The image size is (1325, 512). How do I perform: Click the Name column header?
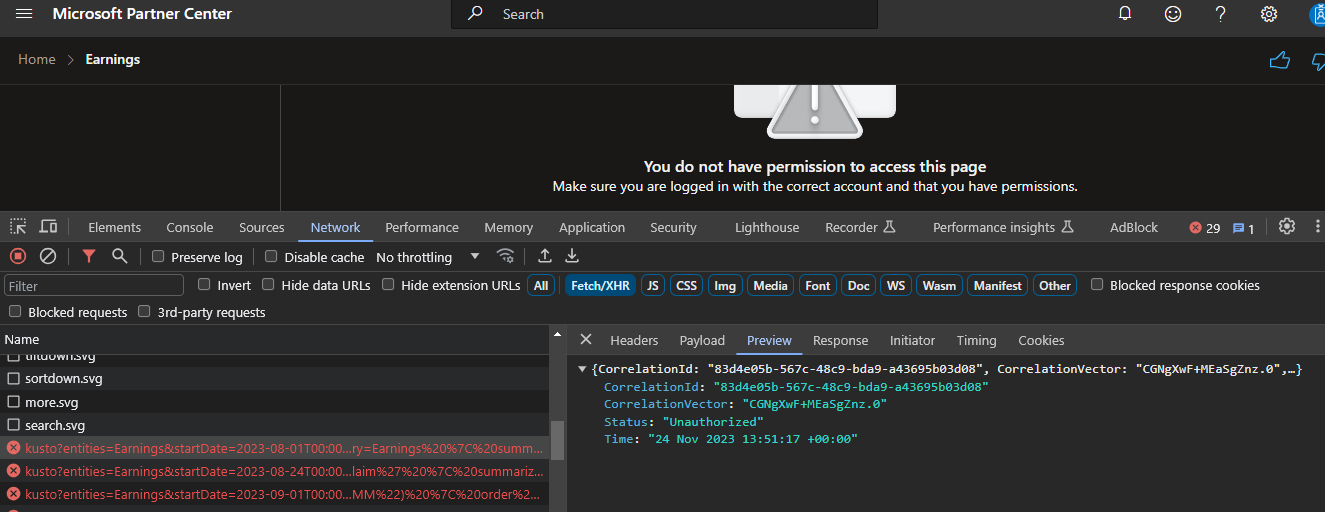pyautogui.click(x=274, y=340)
